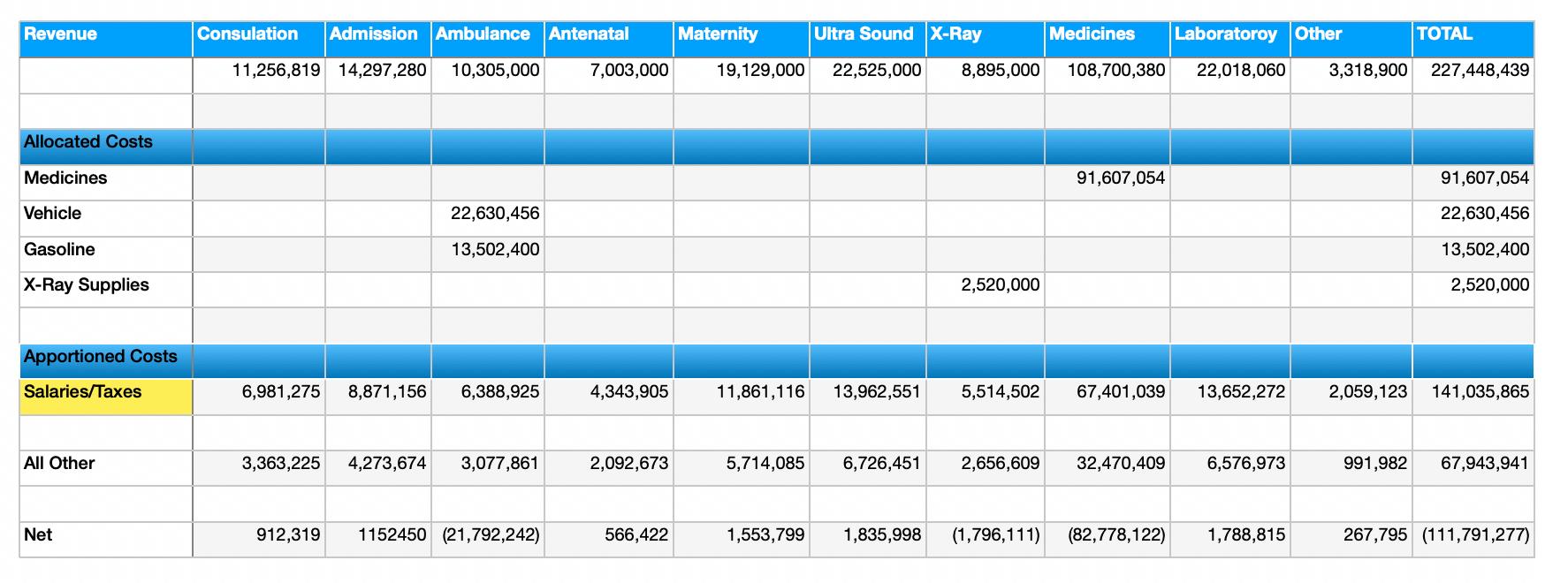Select revenue cell 11,256,819

point(259,76)
